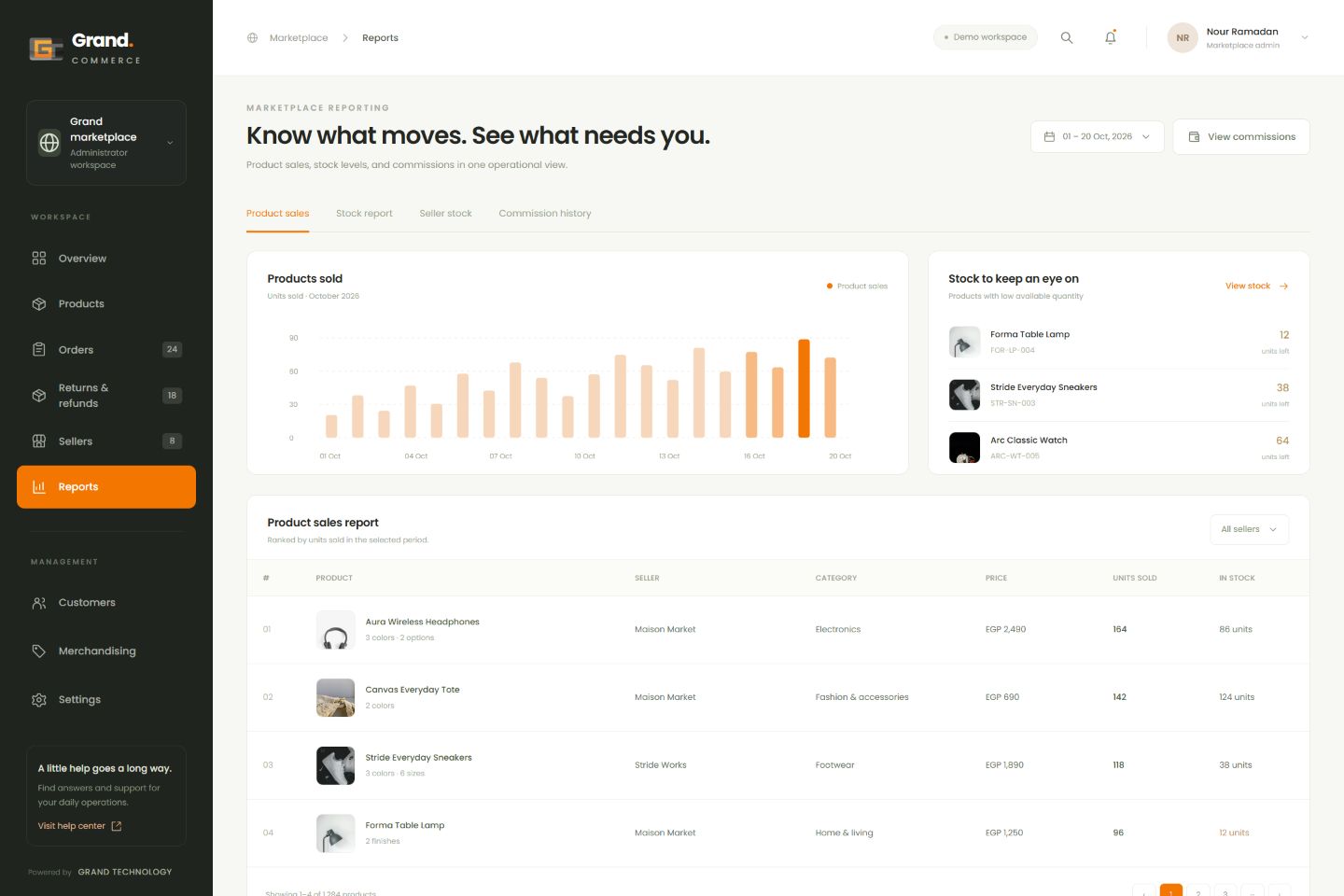Click the NR user avatar
Viewport: 1344px width, 896px height.
click(x=1183, y=38)
